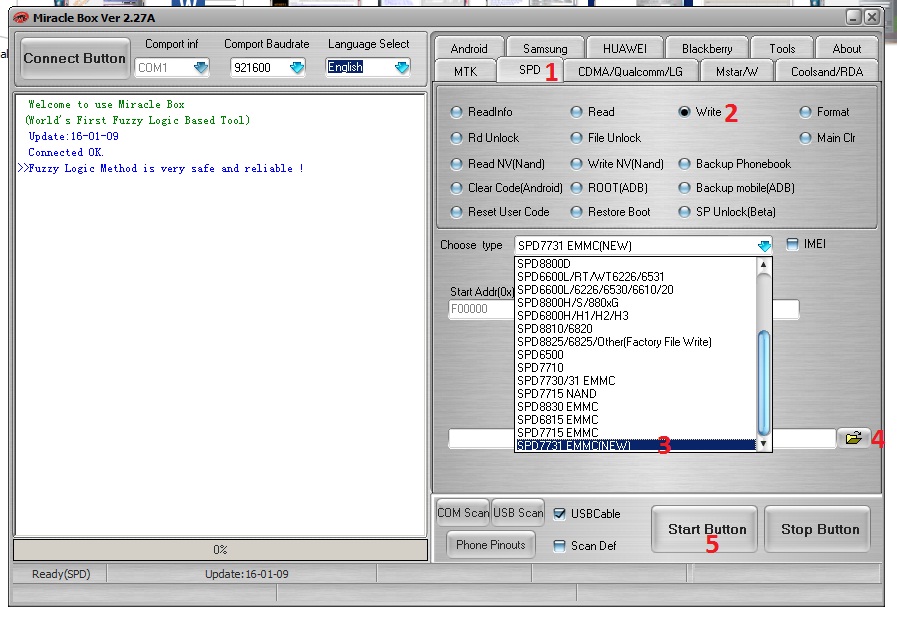Click the USB Scan button
This screenshot has height=617, width=897.
coord(518,513)
